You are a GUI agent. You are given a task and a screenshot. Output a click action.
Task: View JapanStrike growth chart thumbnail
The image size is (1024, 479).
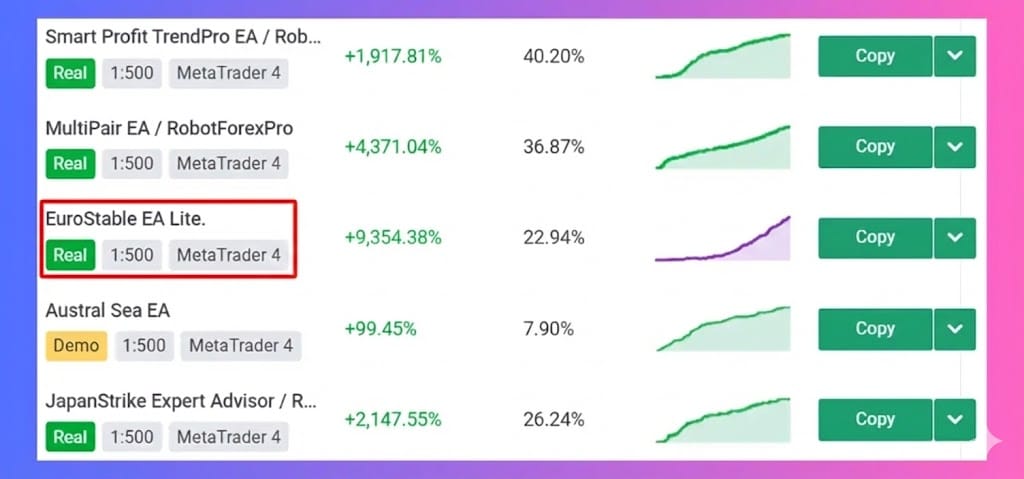pos(723,420)
